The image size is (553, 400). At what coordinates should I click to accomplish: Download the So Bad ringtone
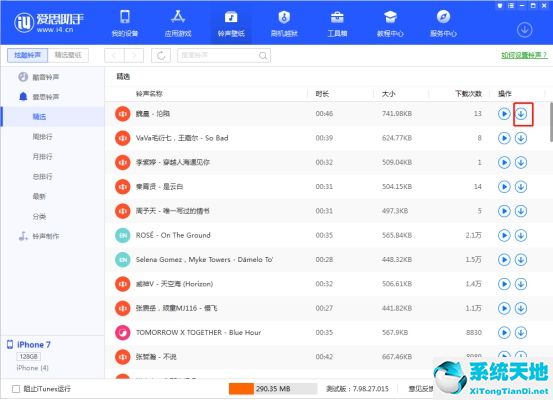click(x=521, y=138)
